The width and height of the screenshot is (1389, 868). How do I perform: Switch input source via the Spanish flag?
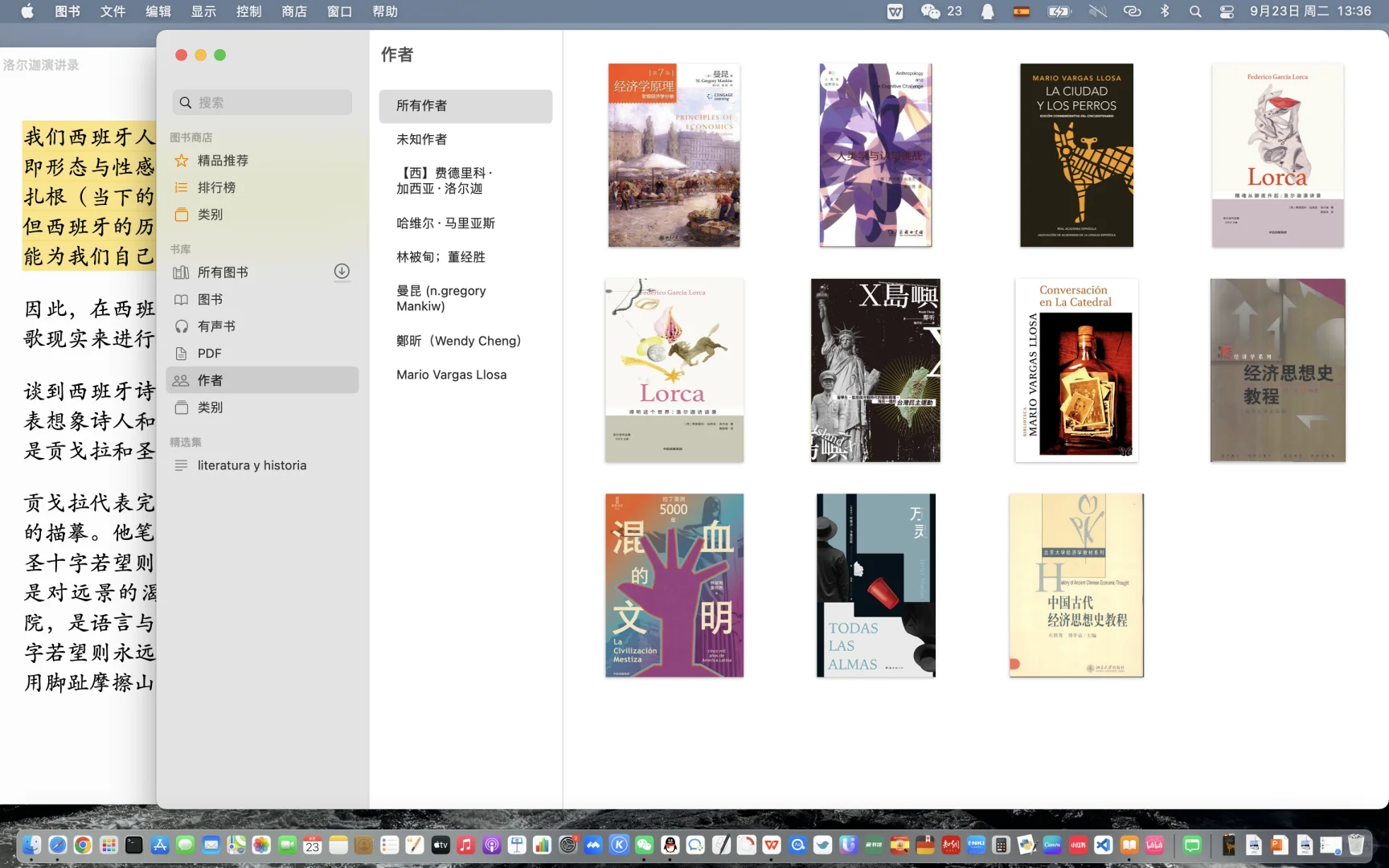[x=1022, y=11]
